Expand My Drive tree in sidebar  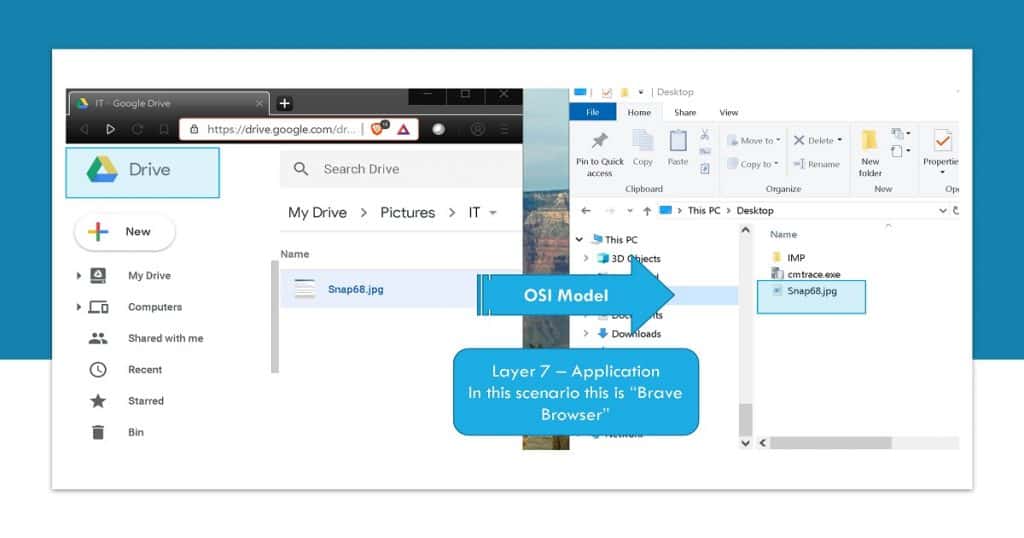78,276
